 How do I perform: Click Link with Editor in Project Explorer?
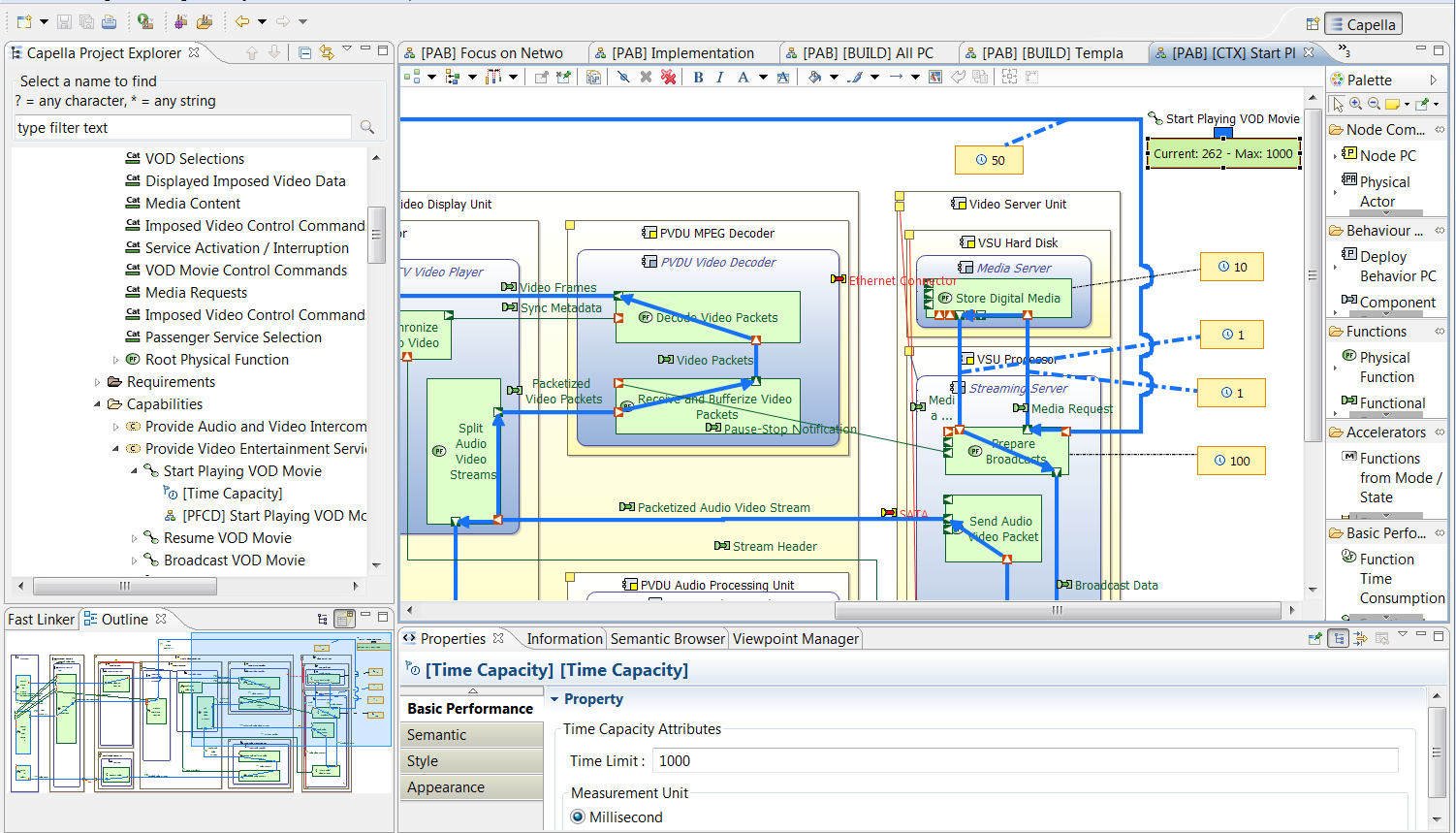coord(327,53)
